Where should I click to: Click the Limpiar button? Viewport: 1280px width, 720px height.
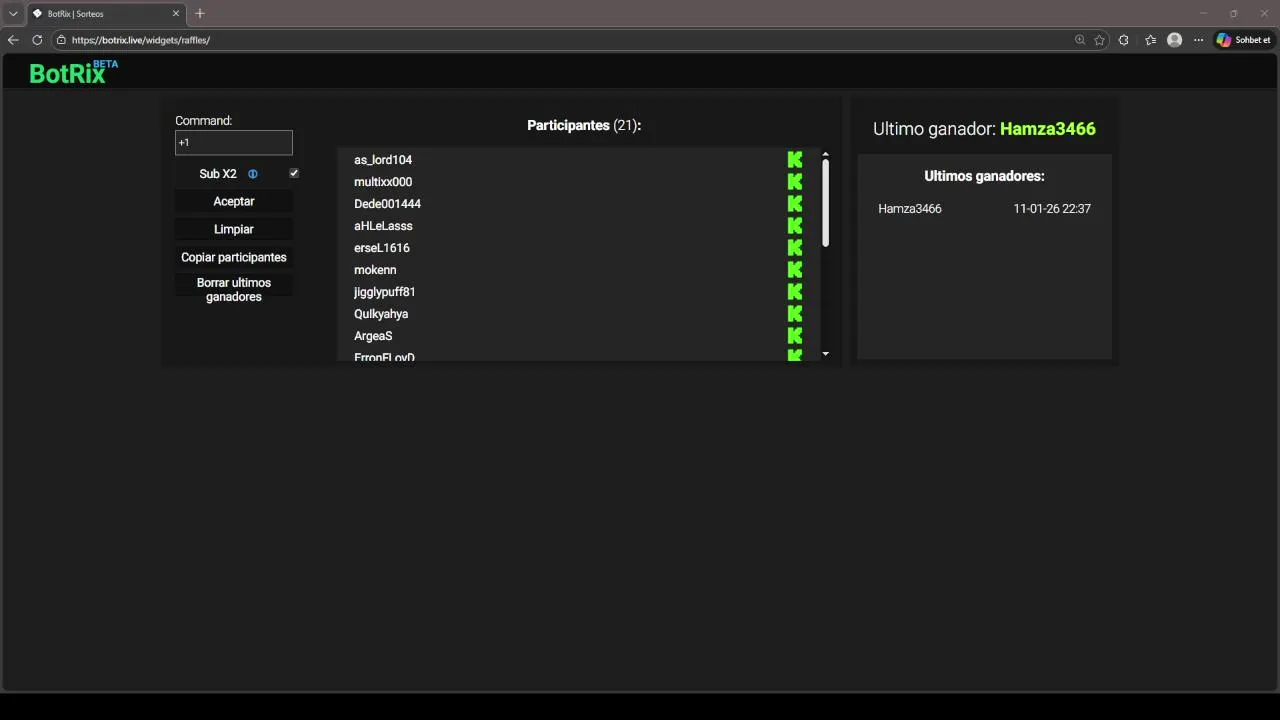[x=234, y=229]
